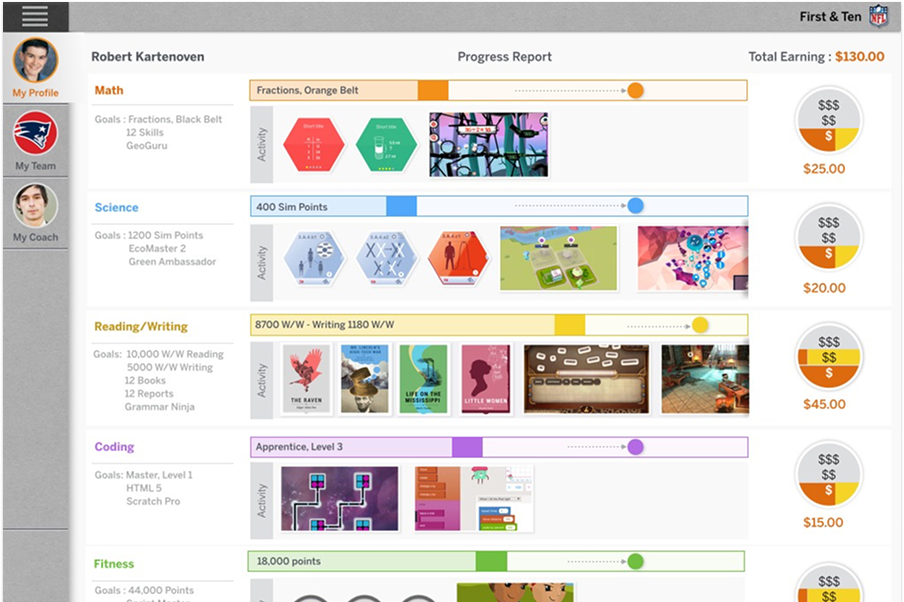The height and width of the screenshot is (602, 904).
Task: Open the Mr. Lincoln's High-Tech War book
Action: tap(364, 379)
